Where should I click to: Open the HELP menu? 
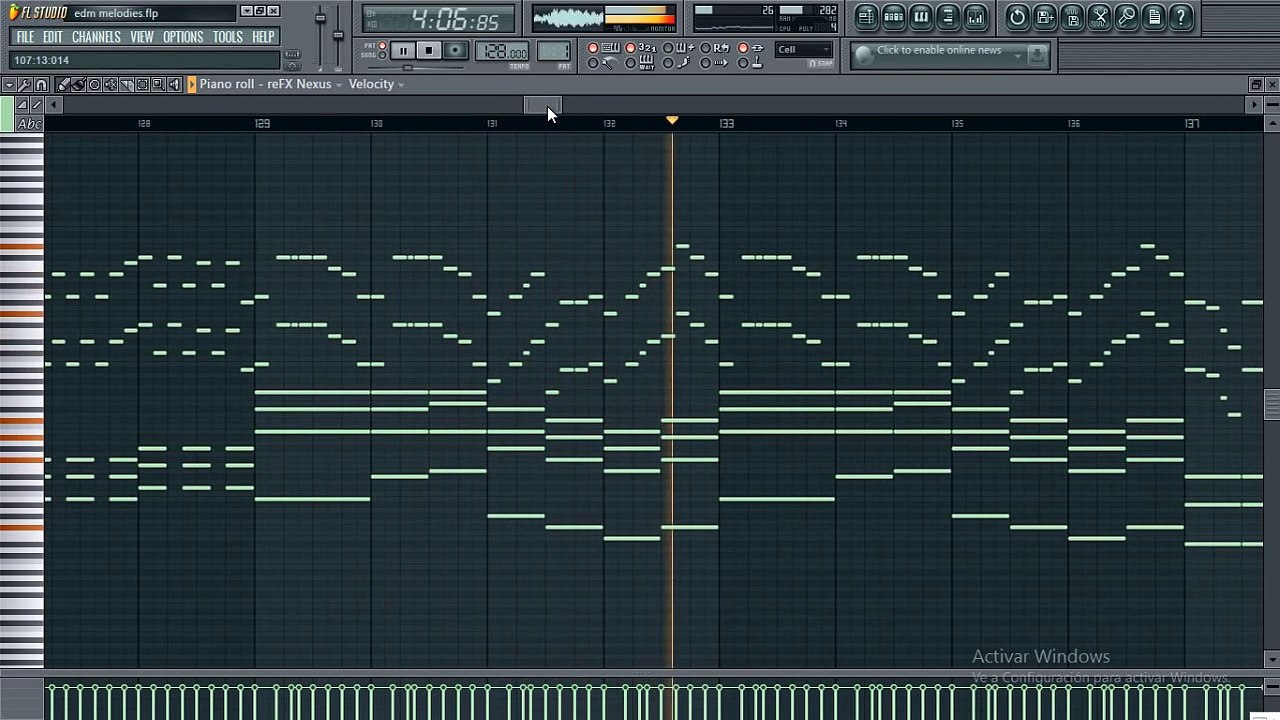tap(263, 37)
